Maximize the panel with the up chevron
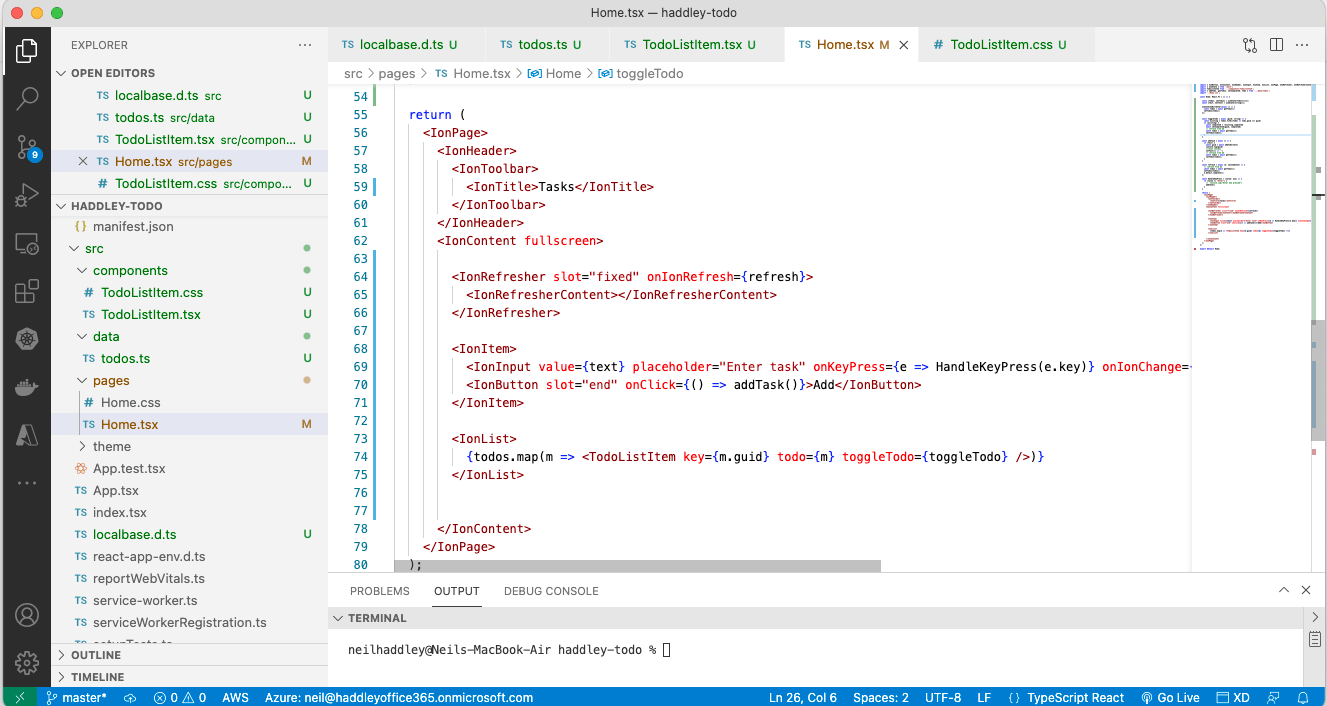 pos(1283,591)
